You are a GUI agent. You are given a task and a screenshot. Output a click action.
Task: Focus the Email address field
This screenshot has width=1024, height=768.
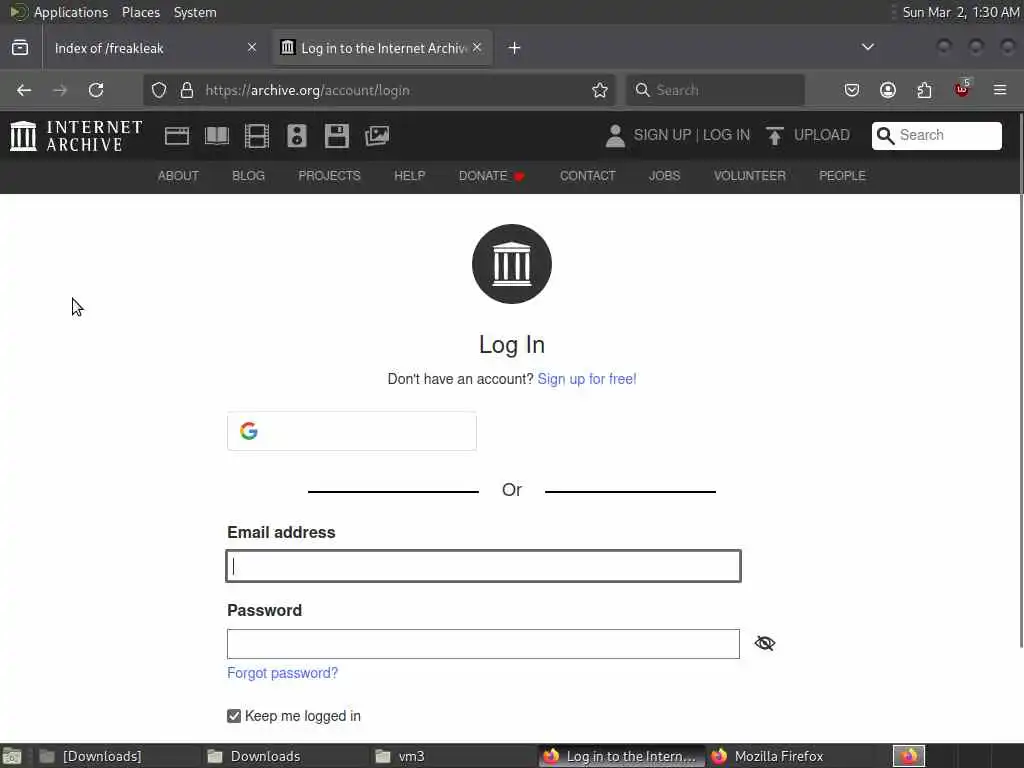[483, 566]
